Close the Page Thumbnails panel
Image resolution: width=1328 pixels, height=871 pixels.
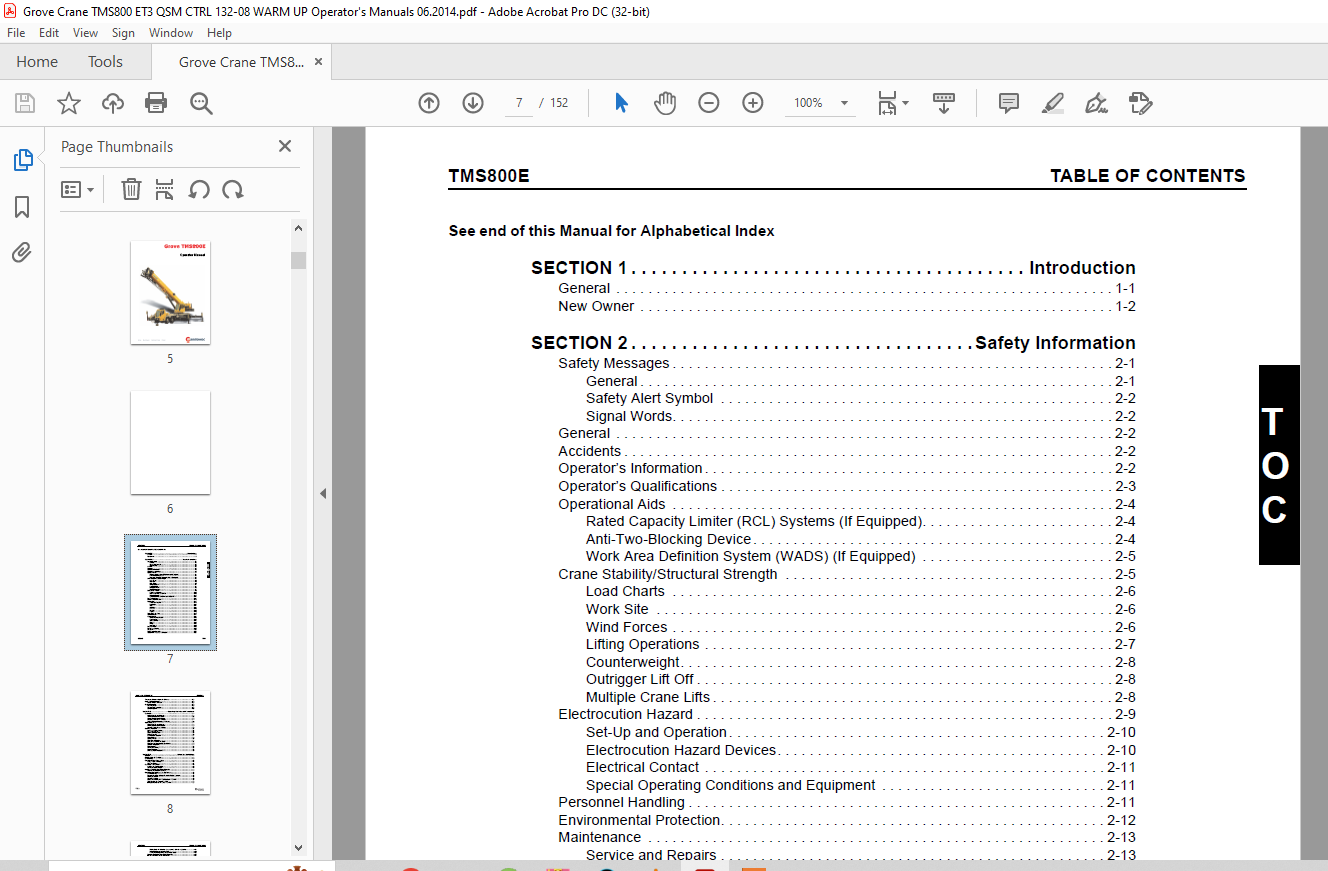pos(285,146)
